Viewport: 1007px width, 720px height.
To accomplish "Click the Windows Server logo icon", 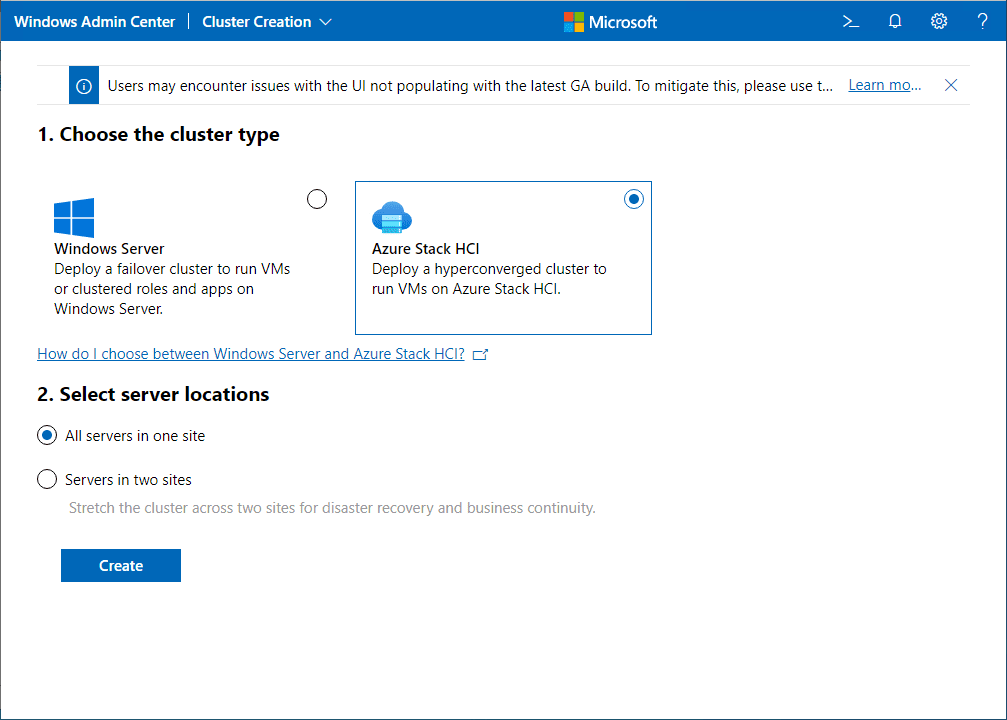I will (x=74, y=217).
